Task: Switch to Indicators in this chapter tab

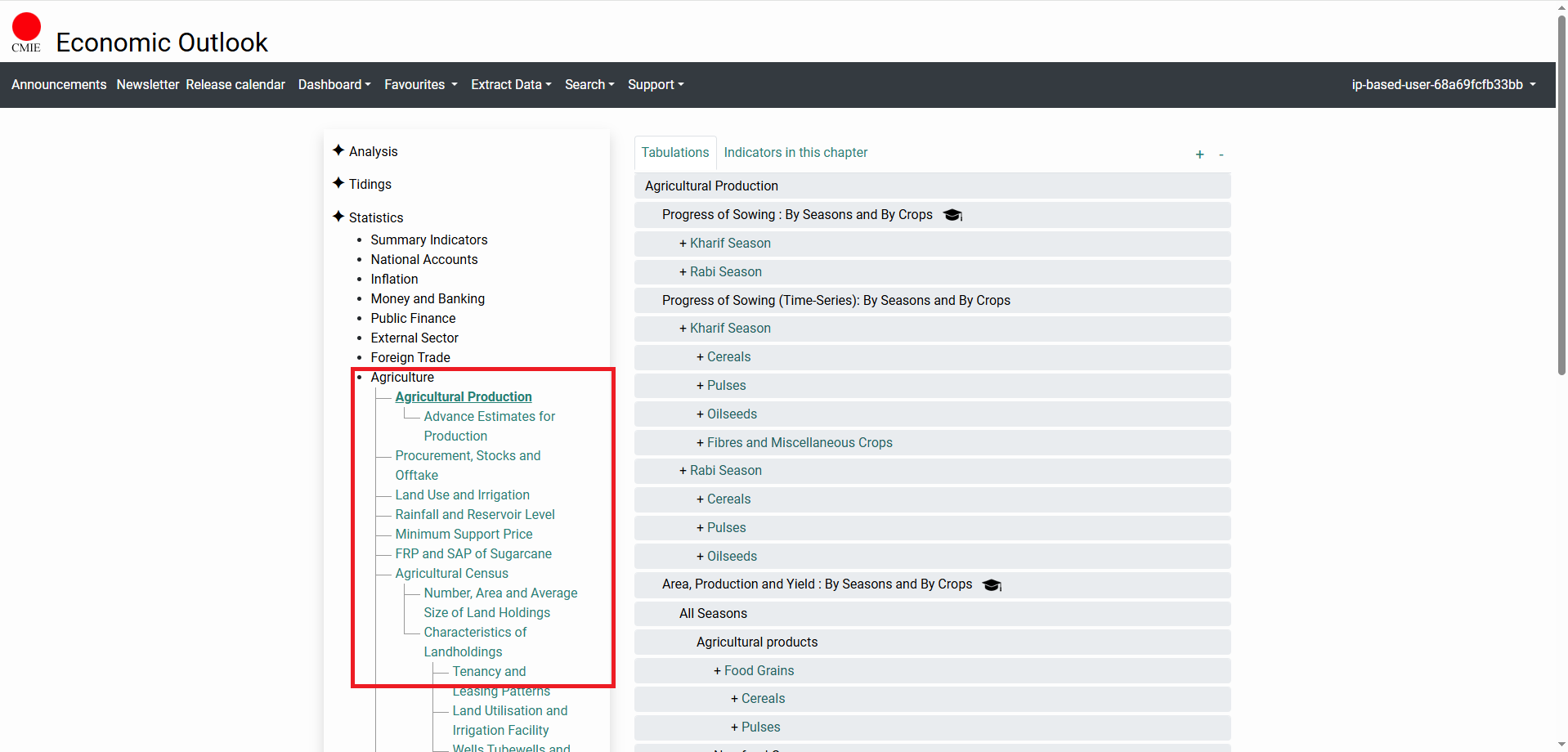Action: [x=795, y=153]
